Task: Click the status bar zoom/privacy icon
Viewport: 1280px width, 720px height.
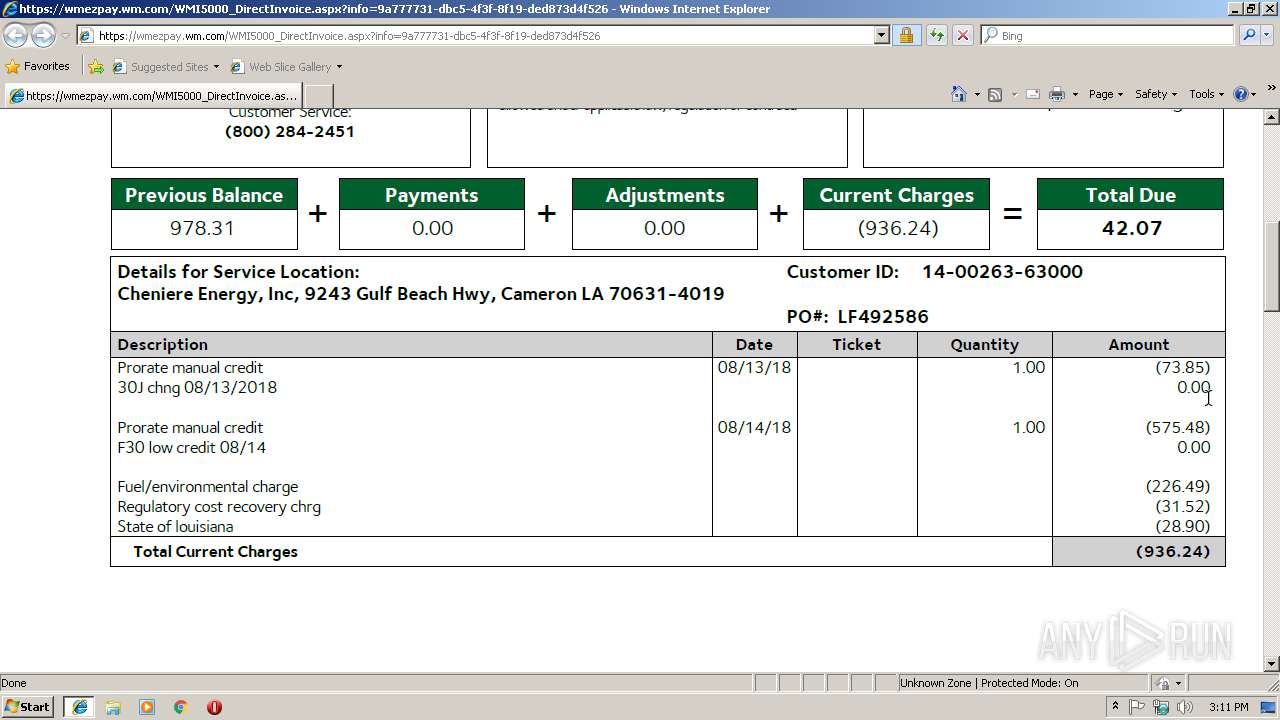Action: click(1163, 683)
